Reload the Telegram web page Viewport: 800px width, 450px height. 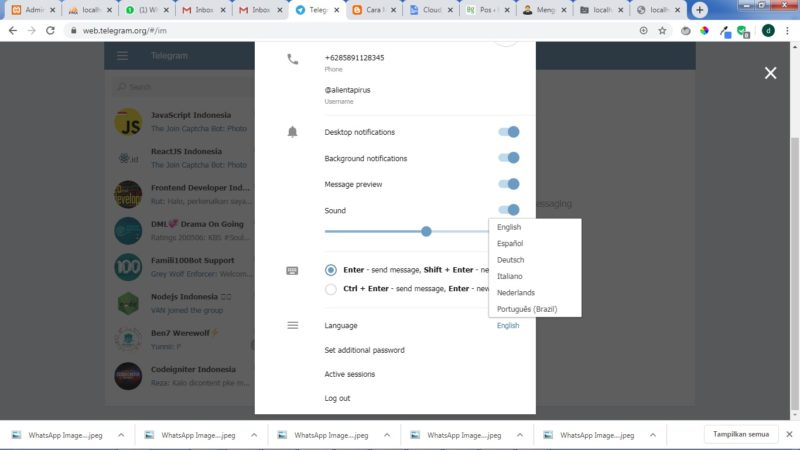pyautogui.click(x=50, y=31)
